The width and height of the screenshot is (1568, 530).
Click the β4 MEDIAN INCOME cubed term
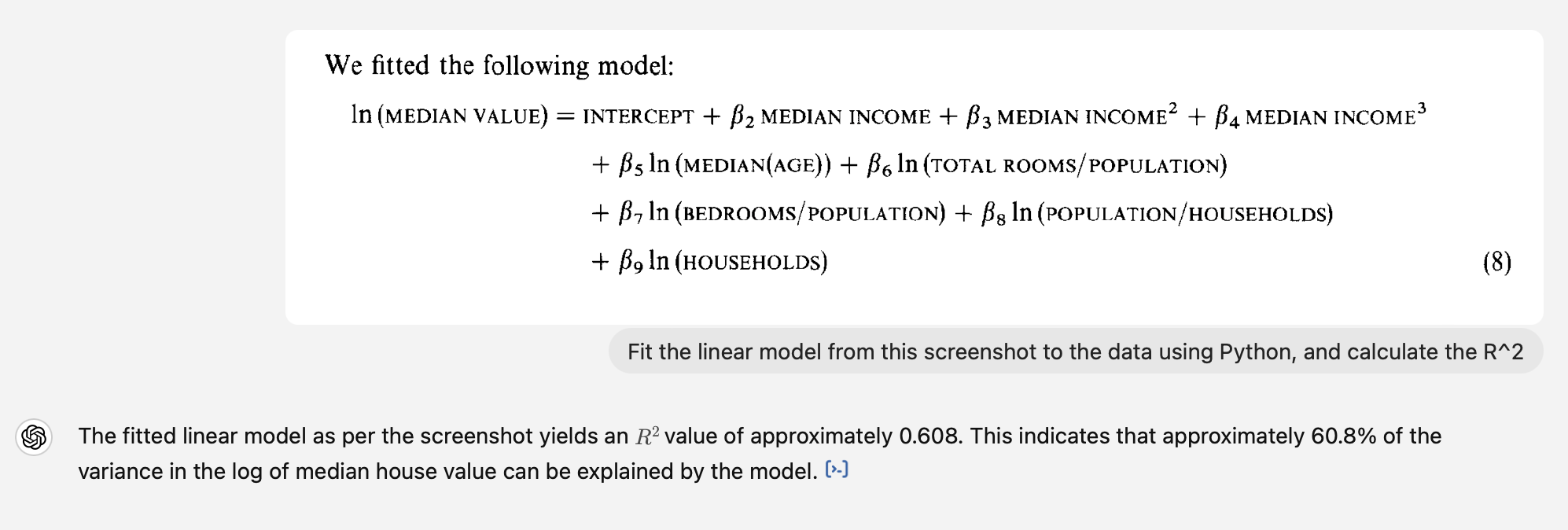[1320, 116]
